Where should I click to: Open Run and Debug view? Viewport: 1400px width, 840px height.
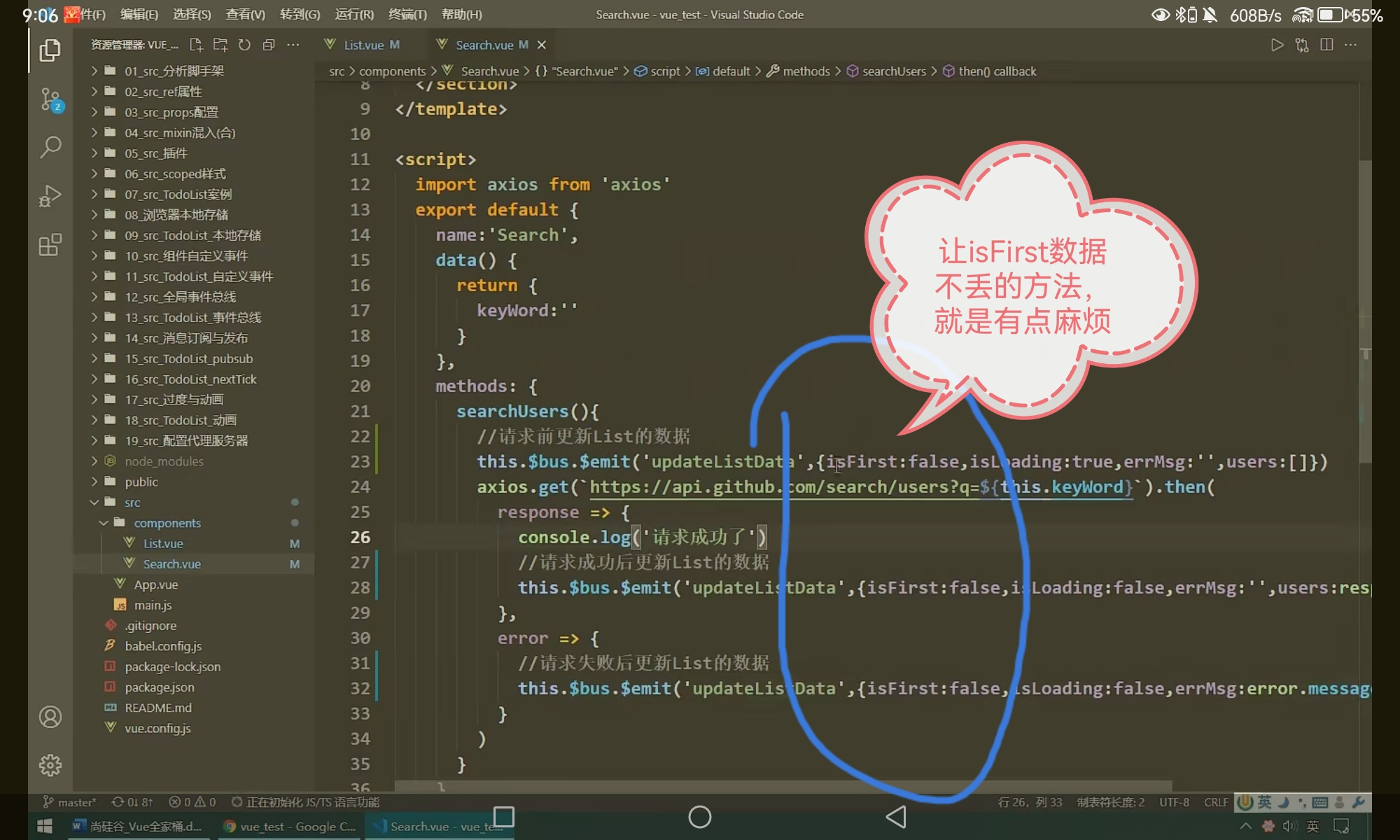coord(50,196)
